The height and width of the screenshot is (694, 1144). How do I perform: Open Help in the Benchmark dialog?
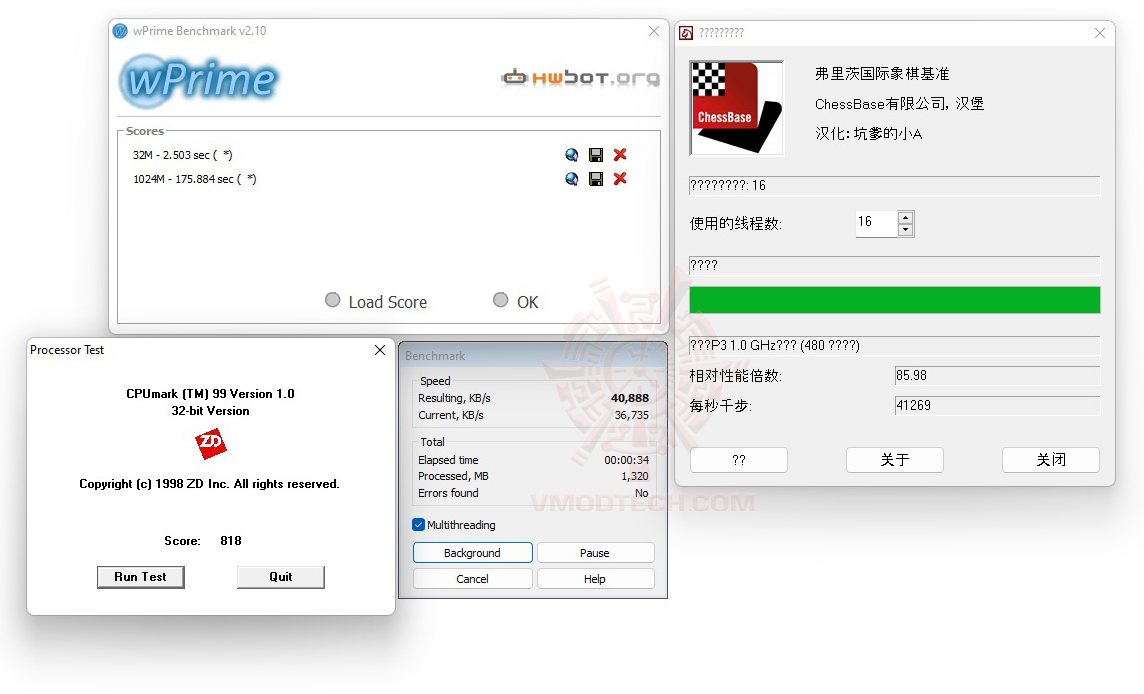595,579
